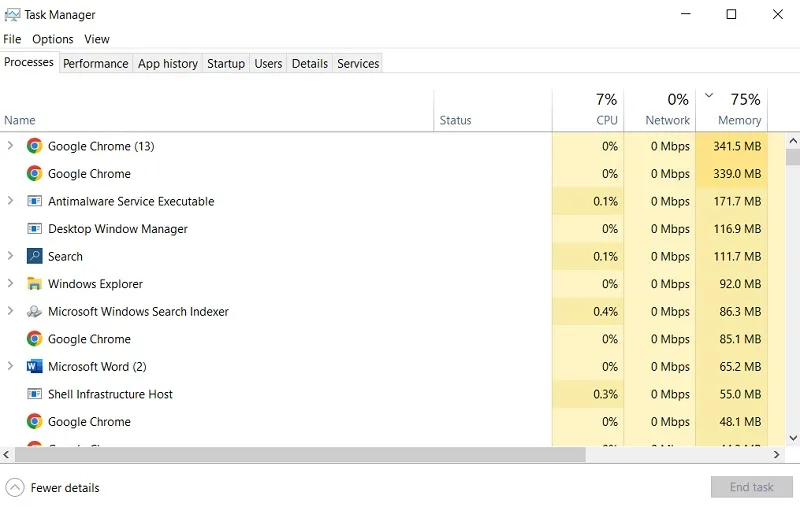Viewport: 800px width, 507px height.
Task: Click the Fewer details link
Action: (65, 488)
